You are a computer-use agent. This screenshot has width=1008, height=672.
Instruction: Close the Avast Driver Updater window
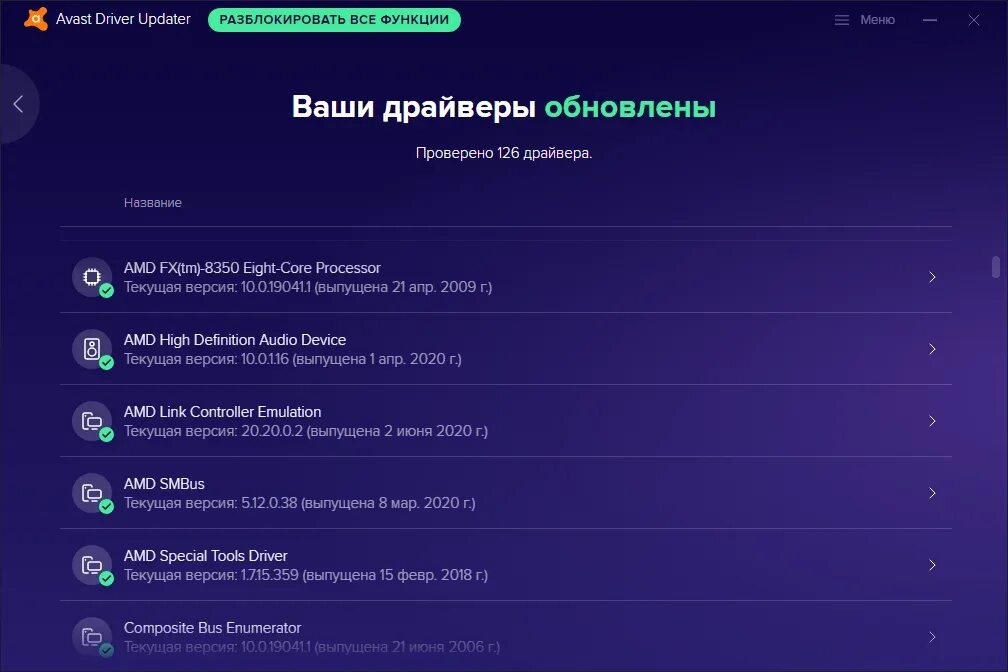(974, 20)
